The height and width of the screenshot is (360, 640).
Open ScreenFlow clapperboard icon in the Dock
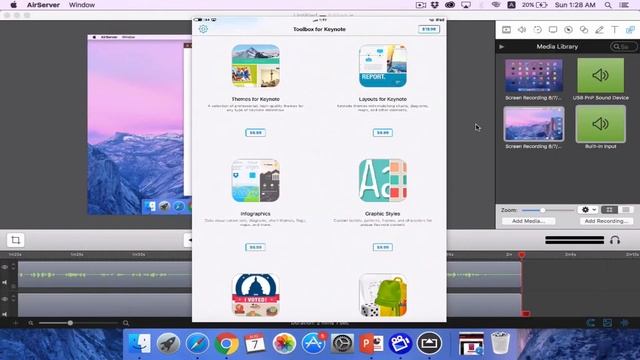pos(400,343)
